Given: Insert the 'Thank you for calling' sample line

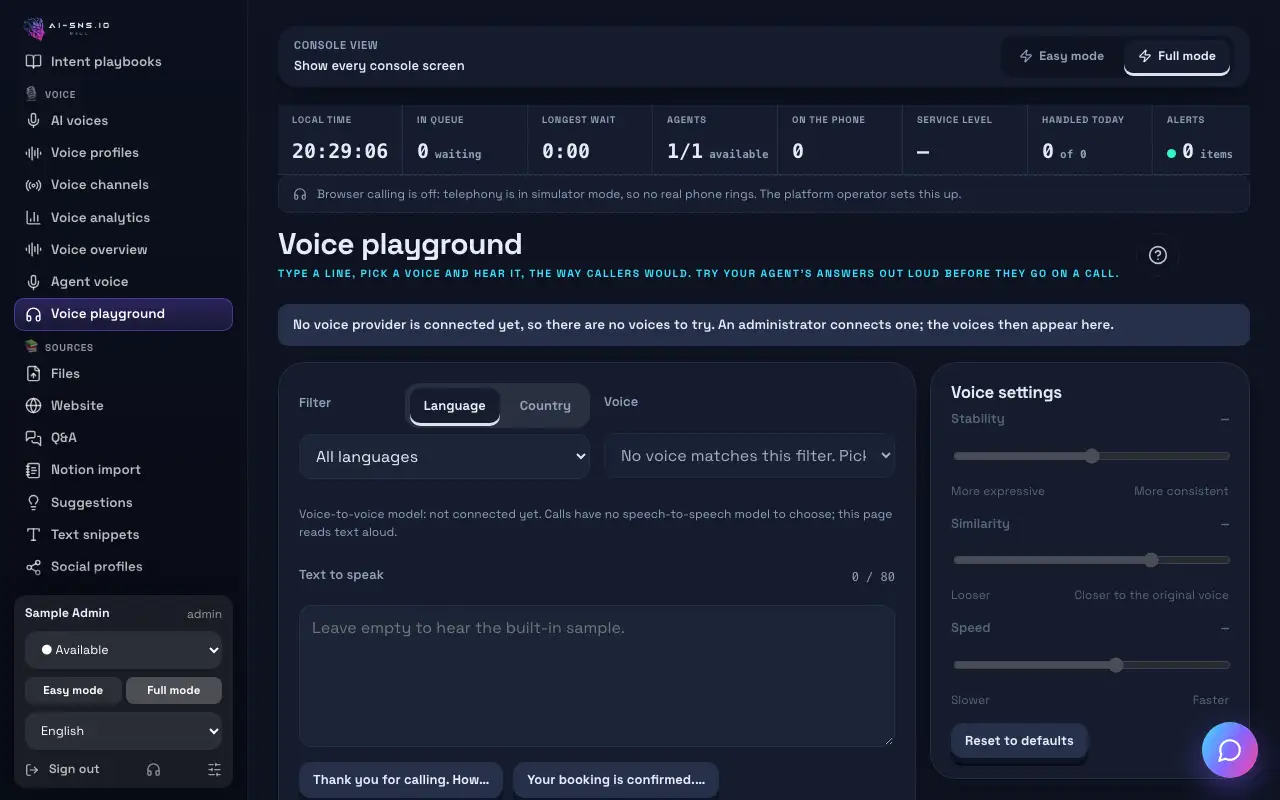Looking at the screenshot, I should [x=401, y=780].
